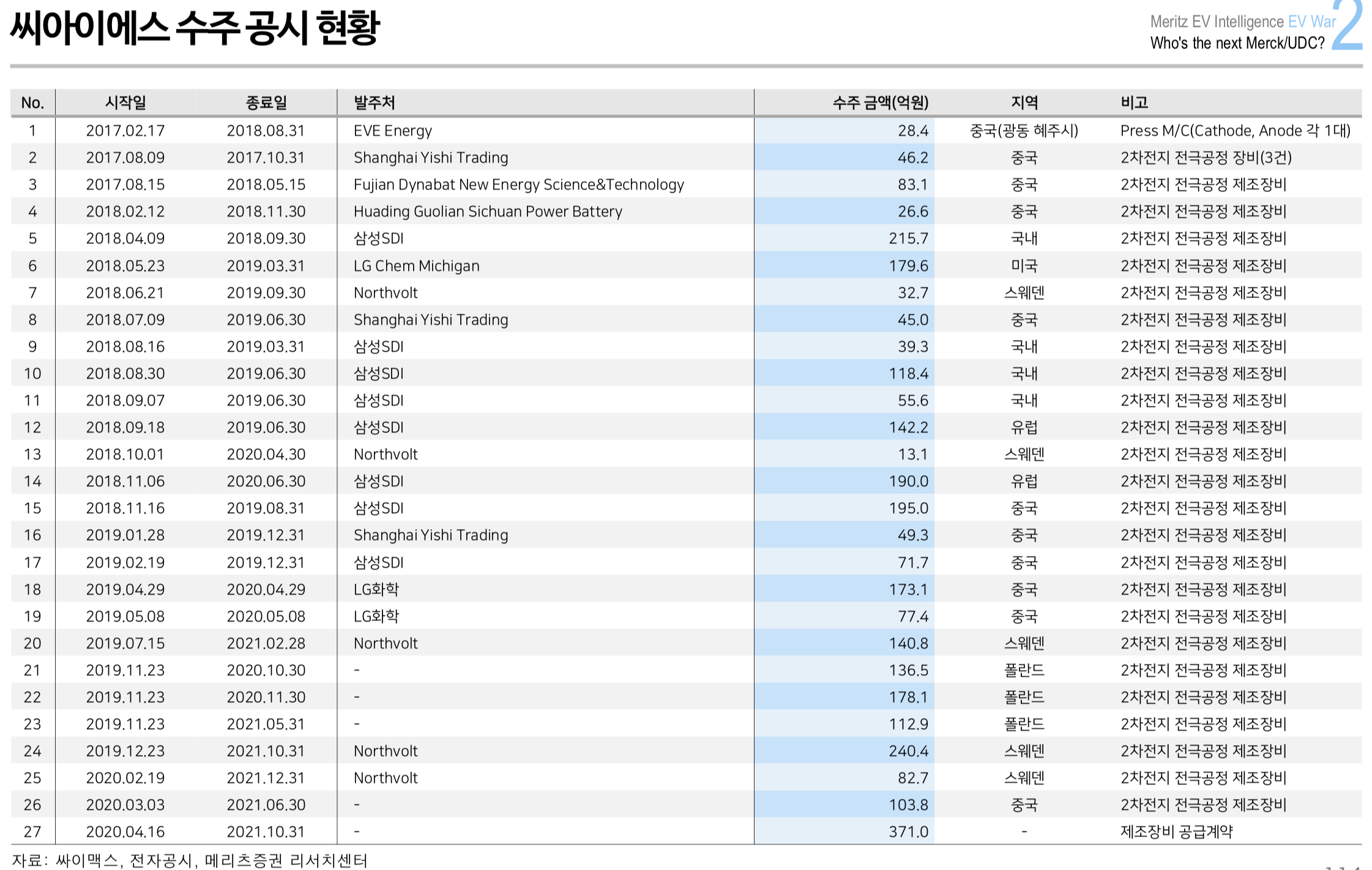This screenshot has height=870, width=1372.
Task: Click the '시작일' column header
Action: click(125, 103)
